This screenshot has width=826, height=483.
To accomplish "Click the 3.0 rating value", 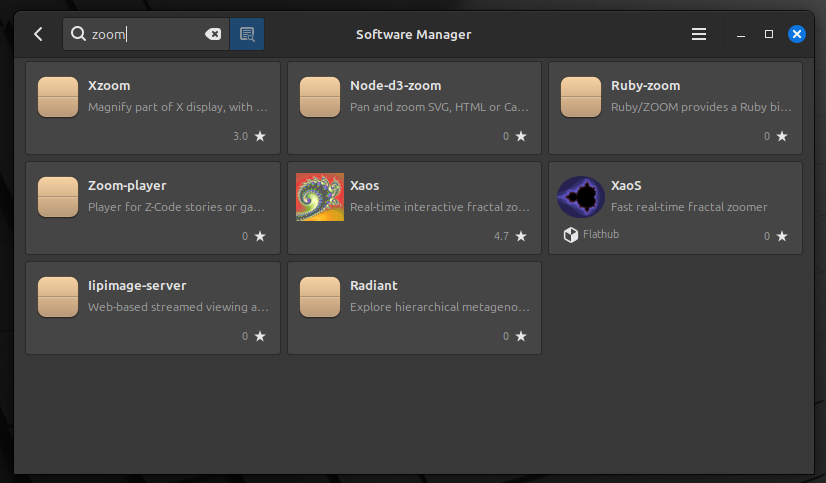I will (x=240, y=136).
